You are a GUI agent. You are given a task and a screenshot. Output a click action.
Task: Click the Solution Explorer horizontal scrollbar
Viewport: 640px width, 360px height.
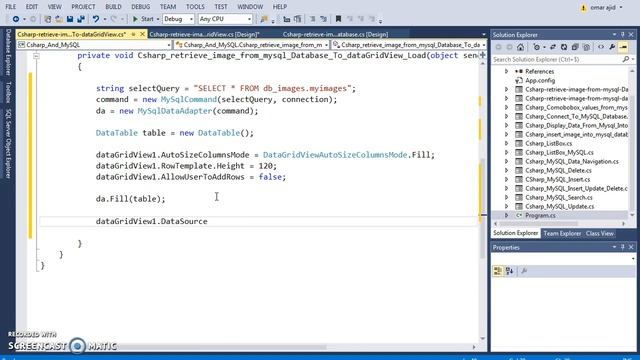(x=560, y=224)
